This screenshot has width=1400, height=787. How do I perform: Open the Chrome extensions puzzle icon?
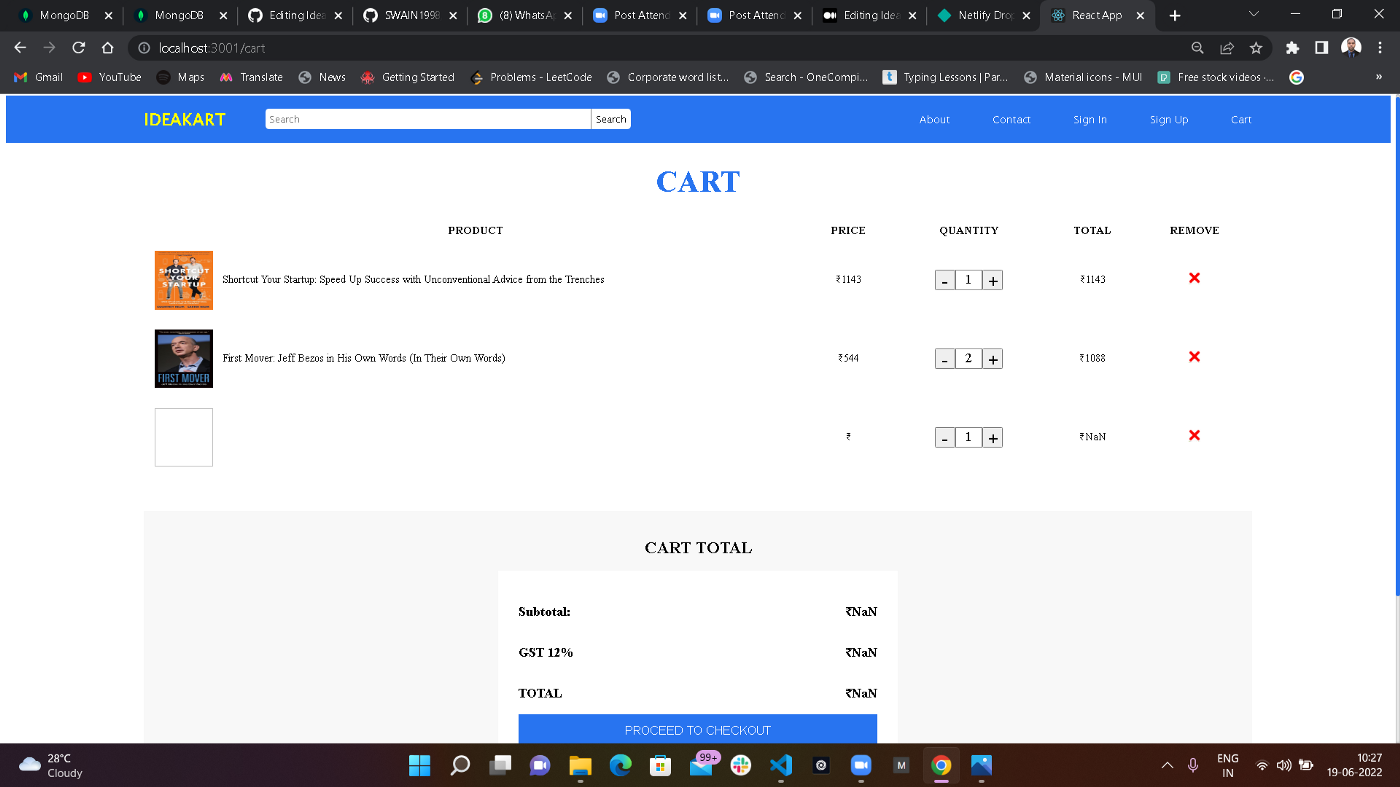(x=1292, y=47)
